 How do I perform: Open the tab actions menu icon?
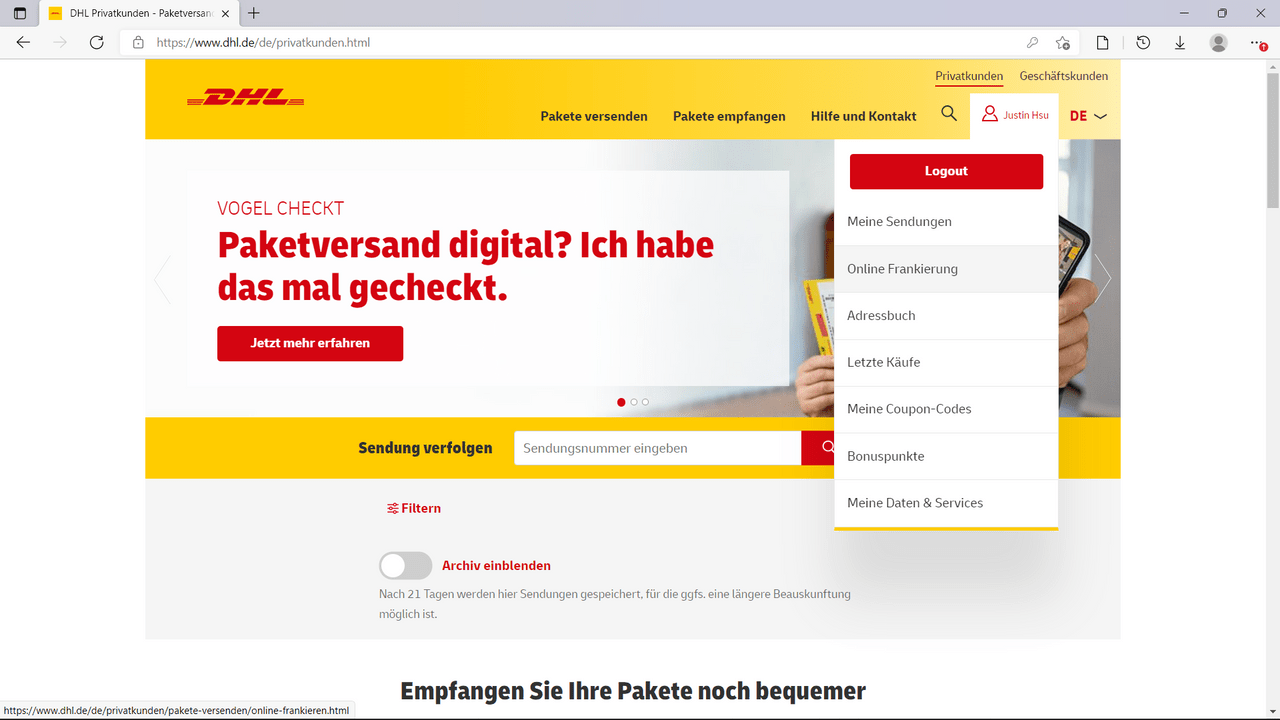pyautogui.click(x=20, y=13)
